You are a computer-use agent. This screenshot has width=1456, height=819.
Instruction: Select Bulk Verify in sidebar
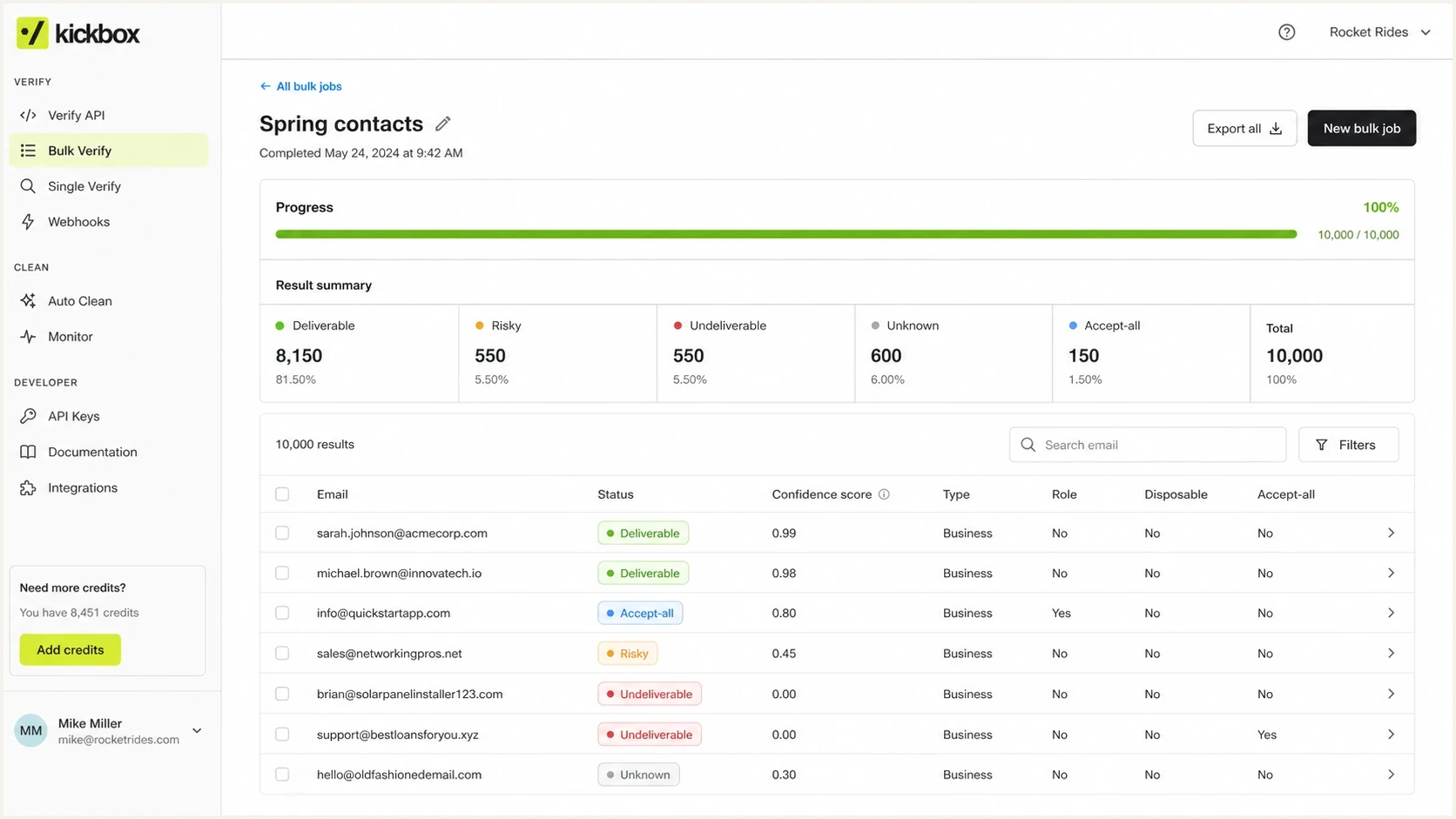click(109, 151)
